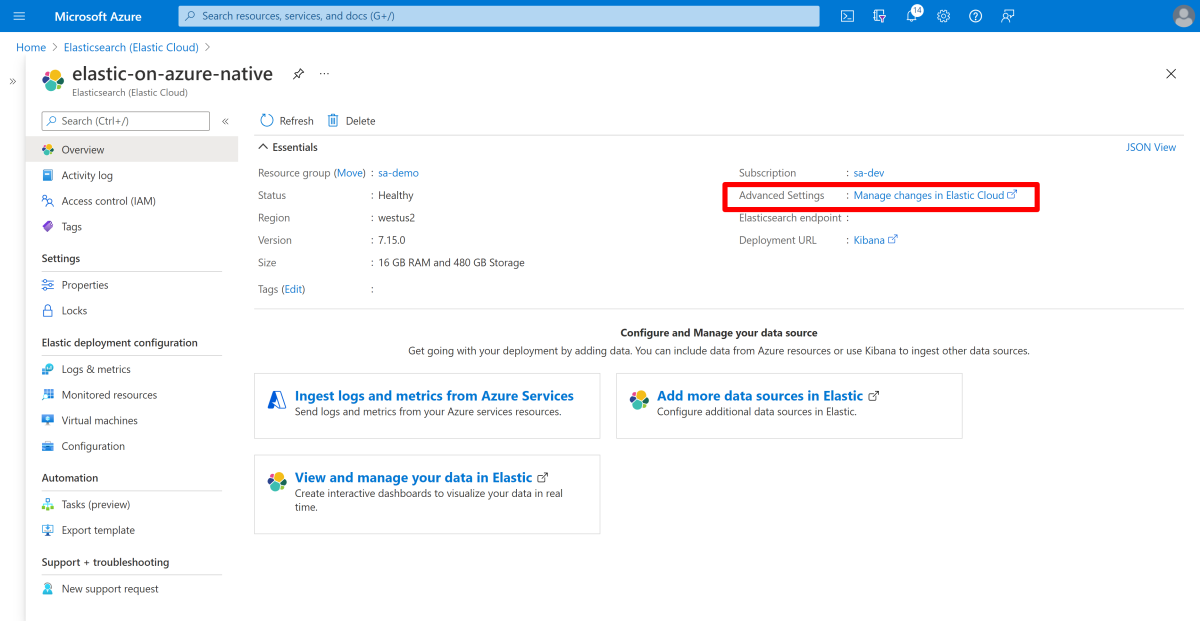The width and height of the screenshot is (1200, 621).
Task: Click the user account avatar
Action: click(1182, 16)
